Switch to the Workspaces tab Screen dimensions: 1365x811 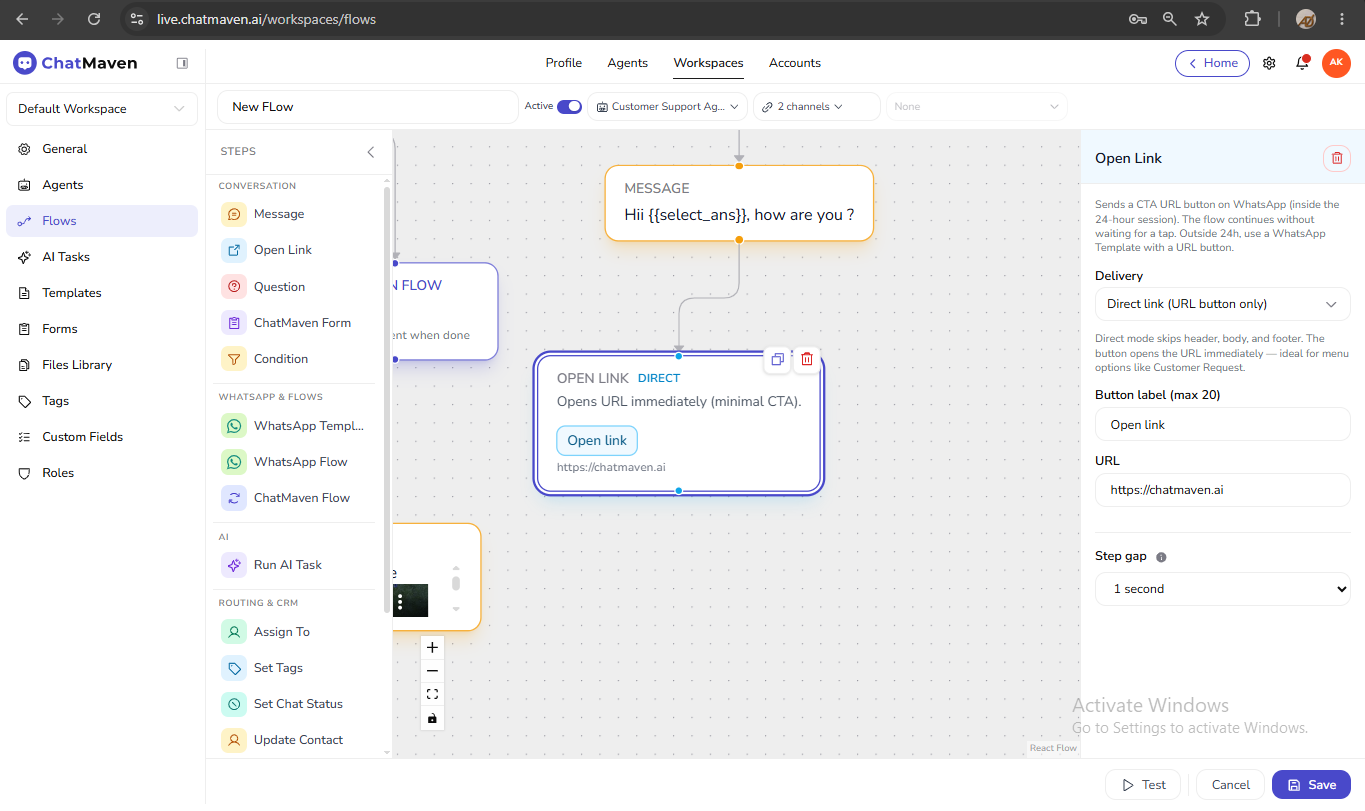click(708, 63)
